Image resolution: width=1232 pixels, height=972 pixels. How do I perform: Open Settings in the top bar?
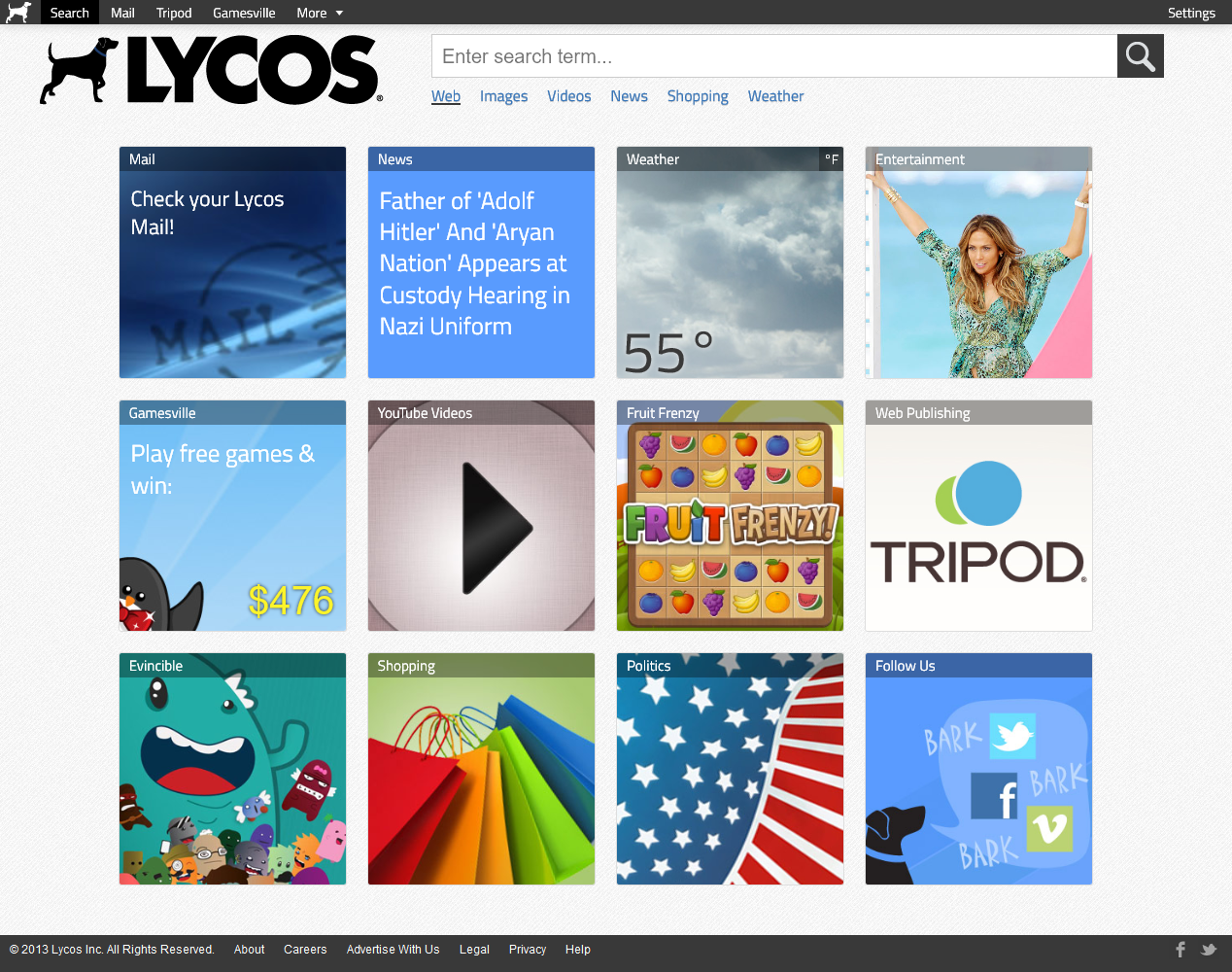click(x=1191, y=13)
